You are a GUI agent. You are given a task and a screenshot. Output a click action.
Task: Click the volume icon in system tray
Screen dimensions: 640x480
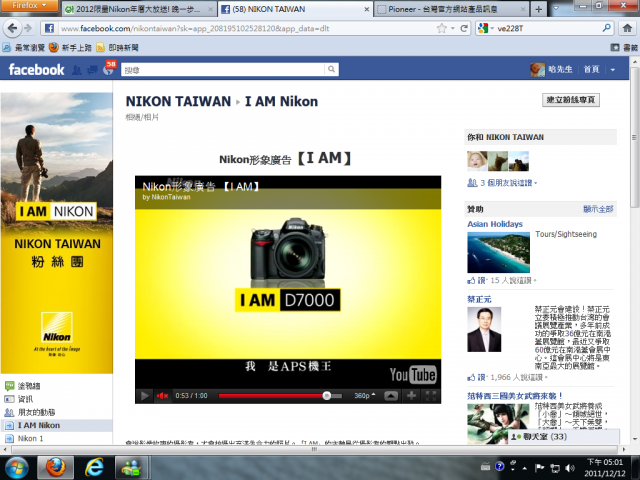pyautogui.click(x=570, y=468)
